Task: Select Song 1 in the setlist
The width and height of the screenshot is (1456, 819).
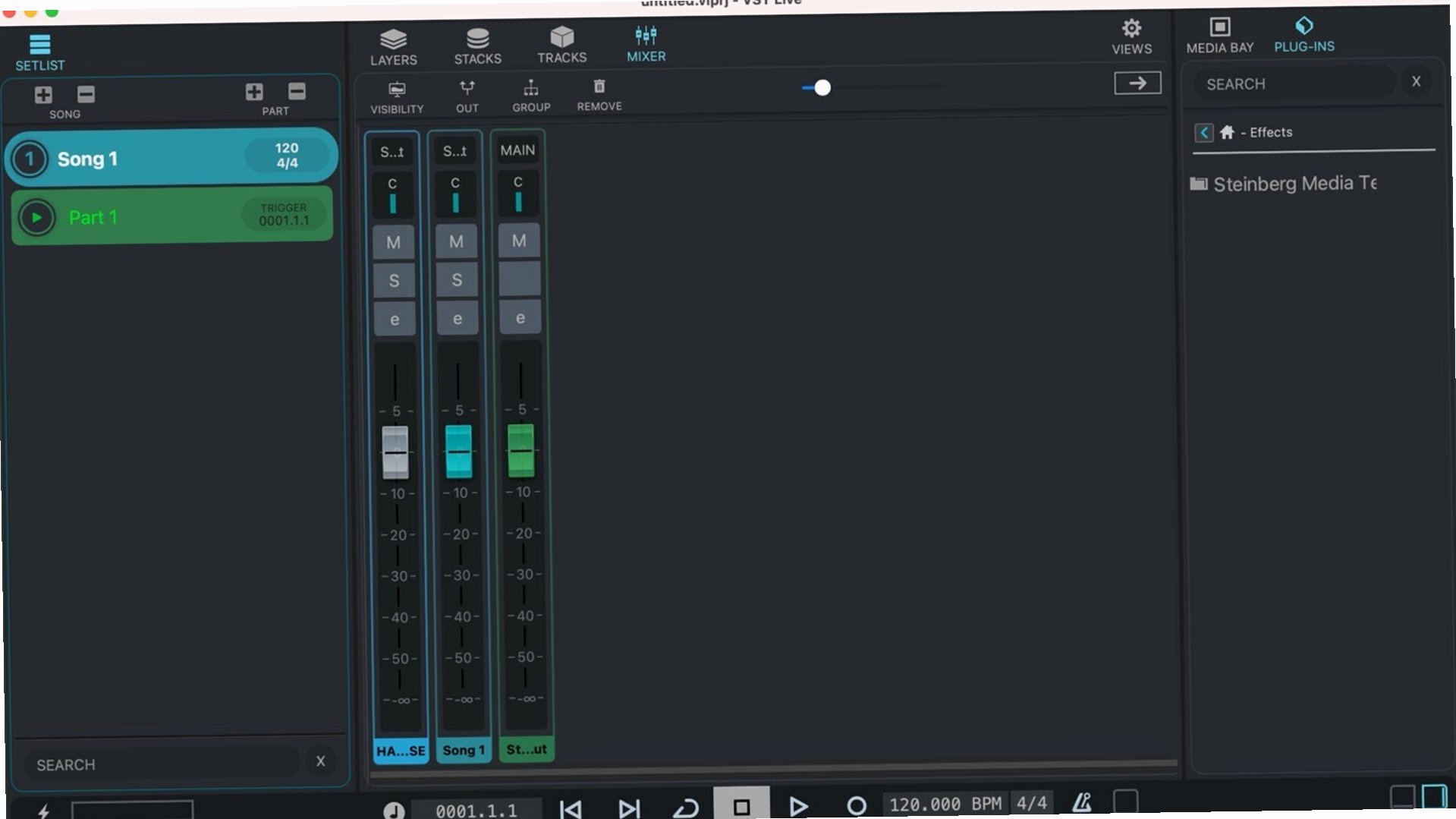Action: [x=171, y=158]
